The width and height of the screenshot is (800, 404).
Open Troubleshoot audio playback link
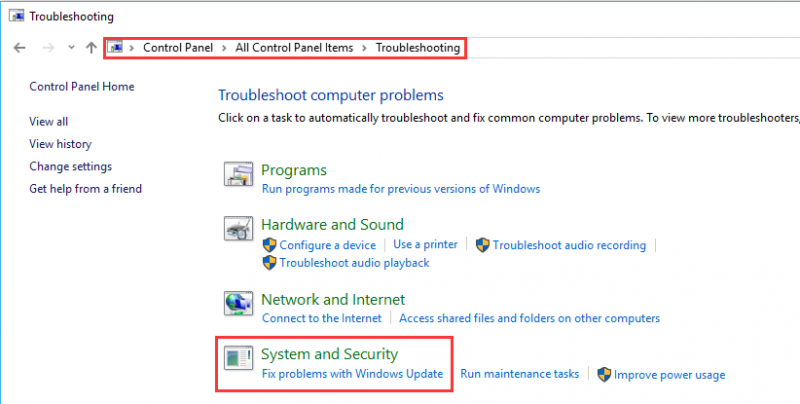pyautogui.click(x=354, y=263)
